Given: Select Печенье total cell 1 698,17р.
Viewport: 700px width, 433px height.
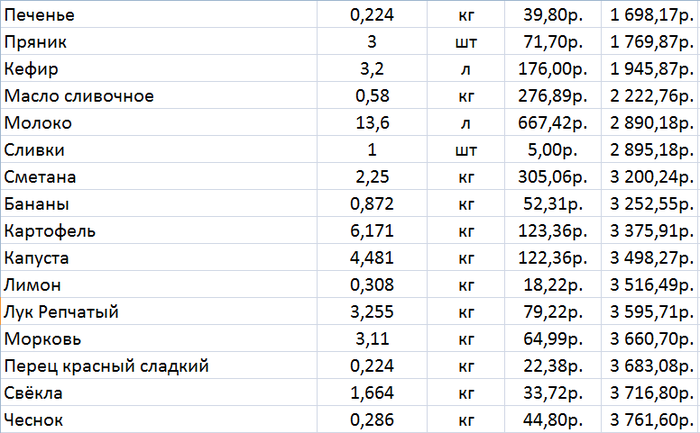Looking at the screenshot, I should click(650, 16).
